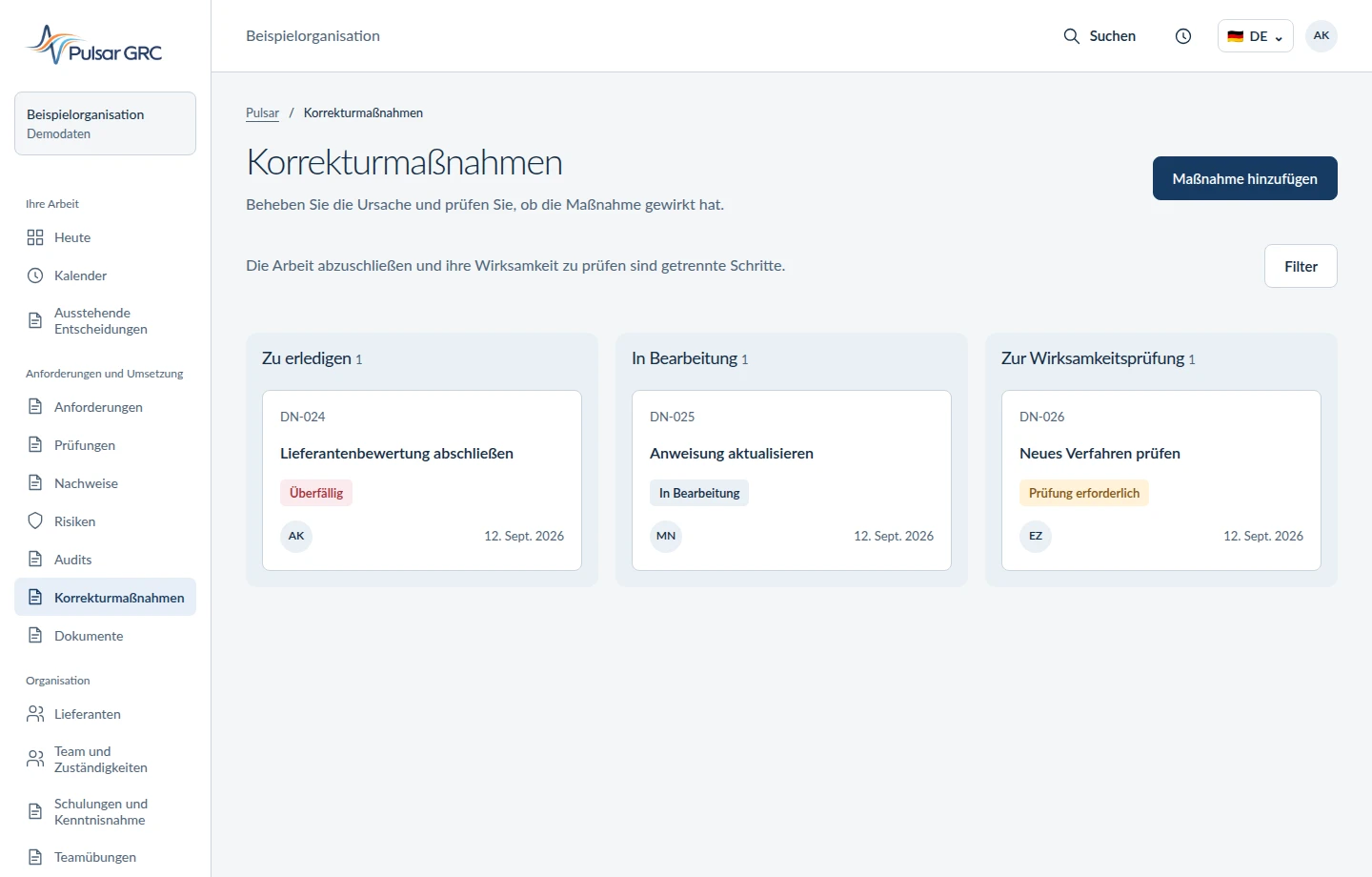The height and width of the screenshot is (877, 1372).
Task: Click the Prüfungen document icon
Action: click(x=35, y=445)
